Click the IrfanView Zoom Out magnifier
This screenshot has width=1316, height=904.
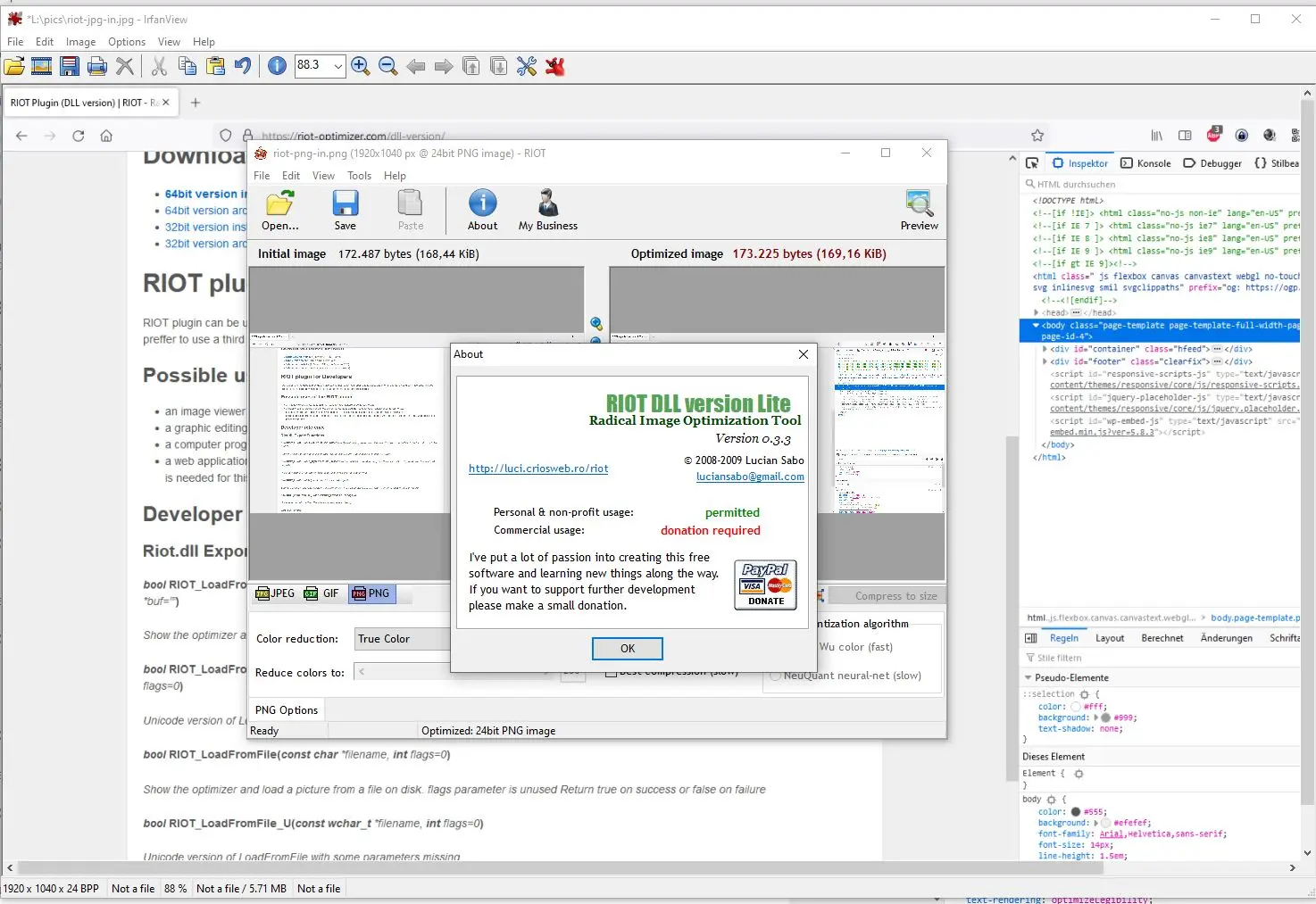(388, 66)
